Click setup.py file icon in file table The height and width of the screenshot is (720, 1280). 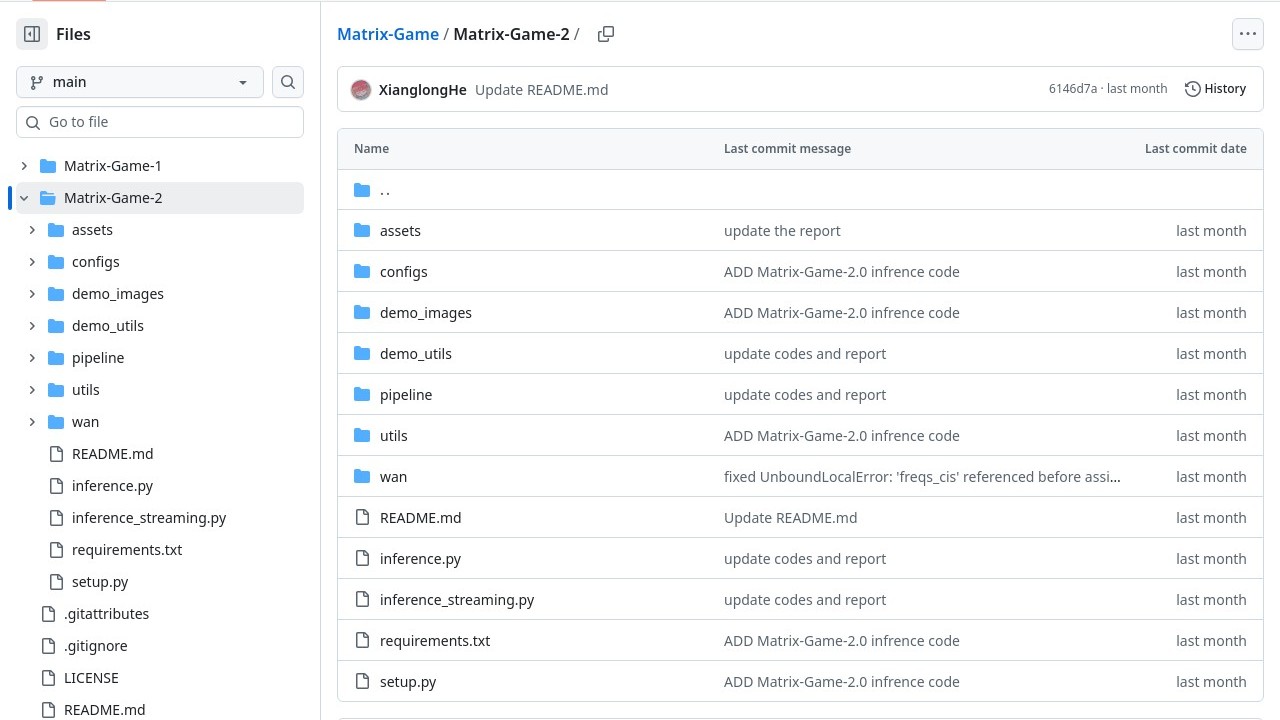click(362, 682)
